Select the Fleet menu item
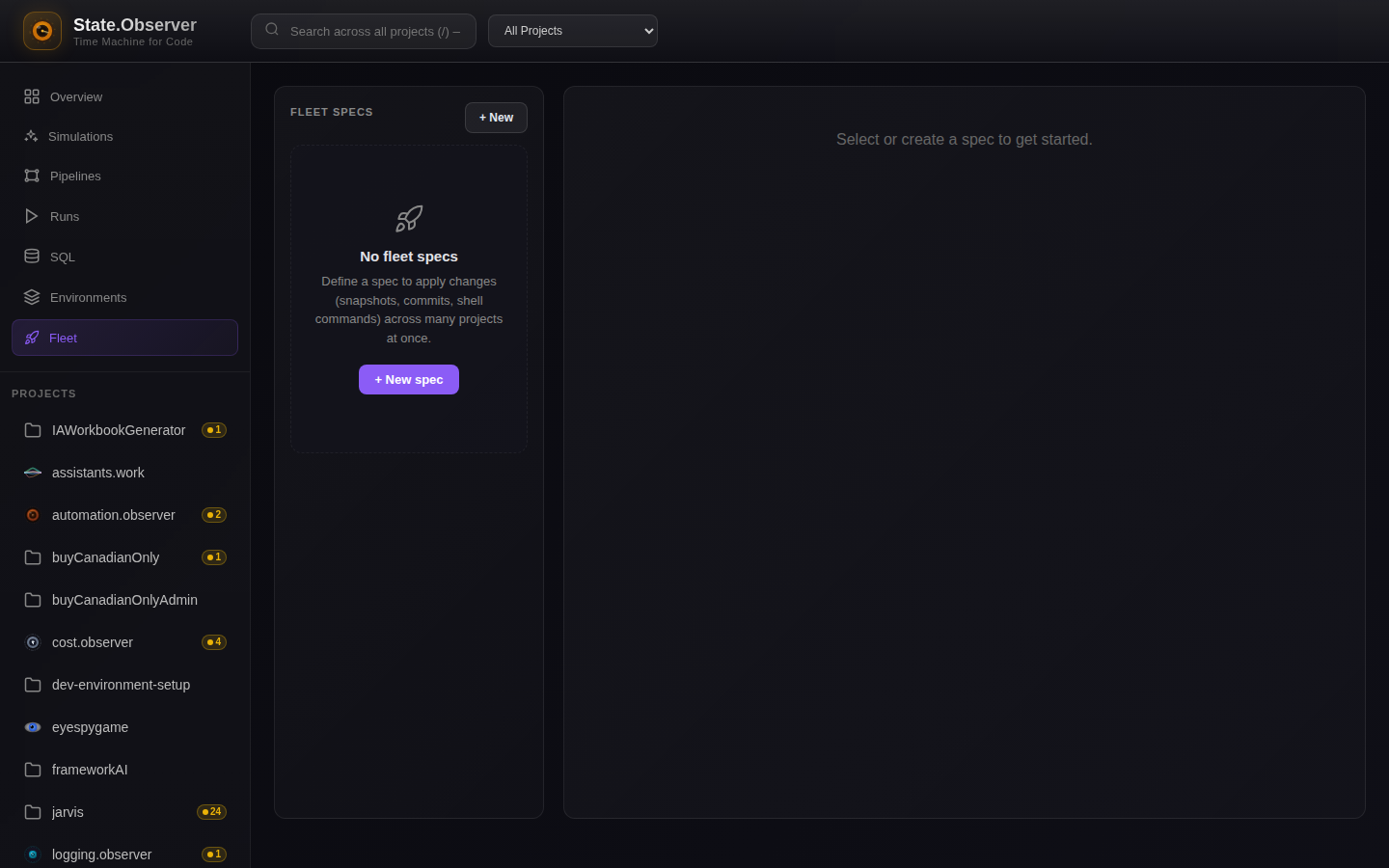1389x868 pixels. [125, 338]
